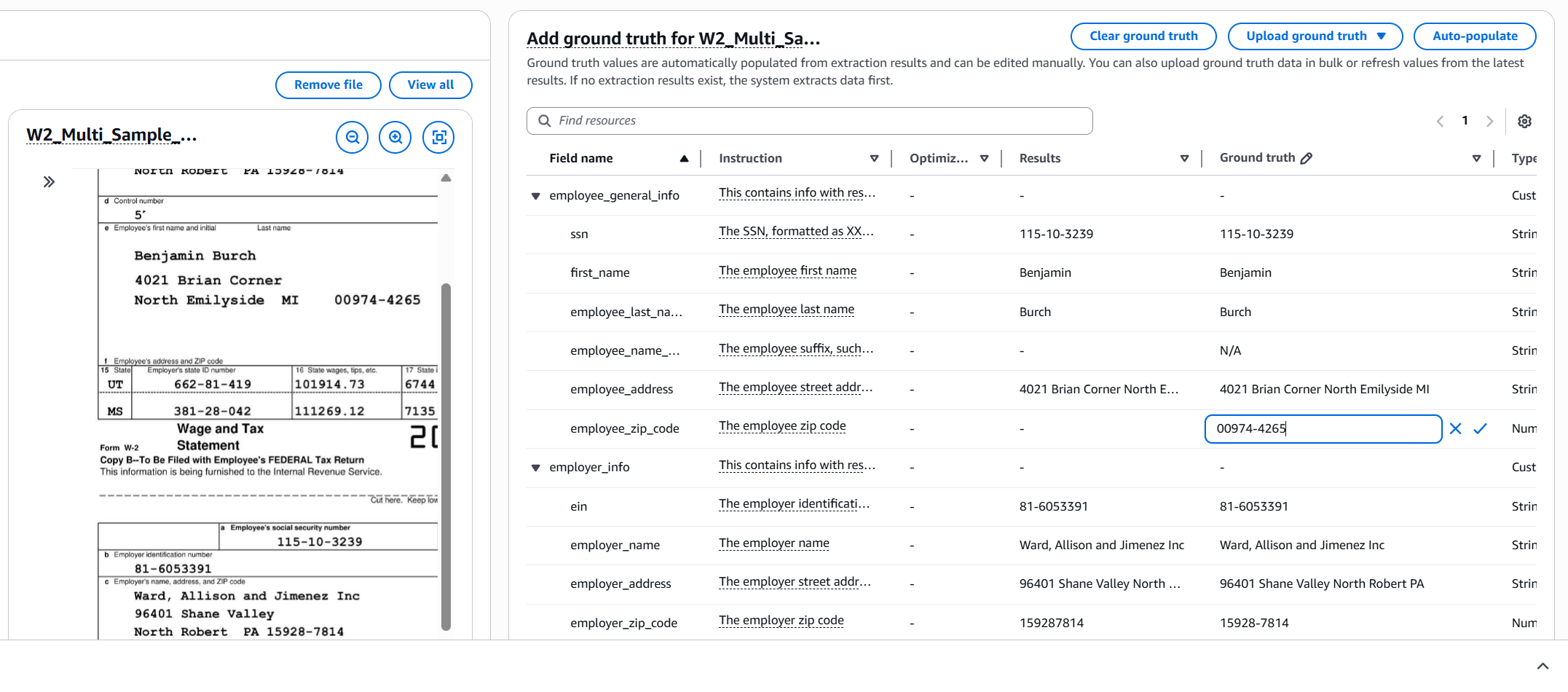
Task: Open Results column filter dropdown
Action: coord(1184,159)
